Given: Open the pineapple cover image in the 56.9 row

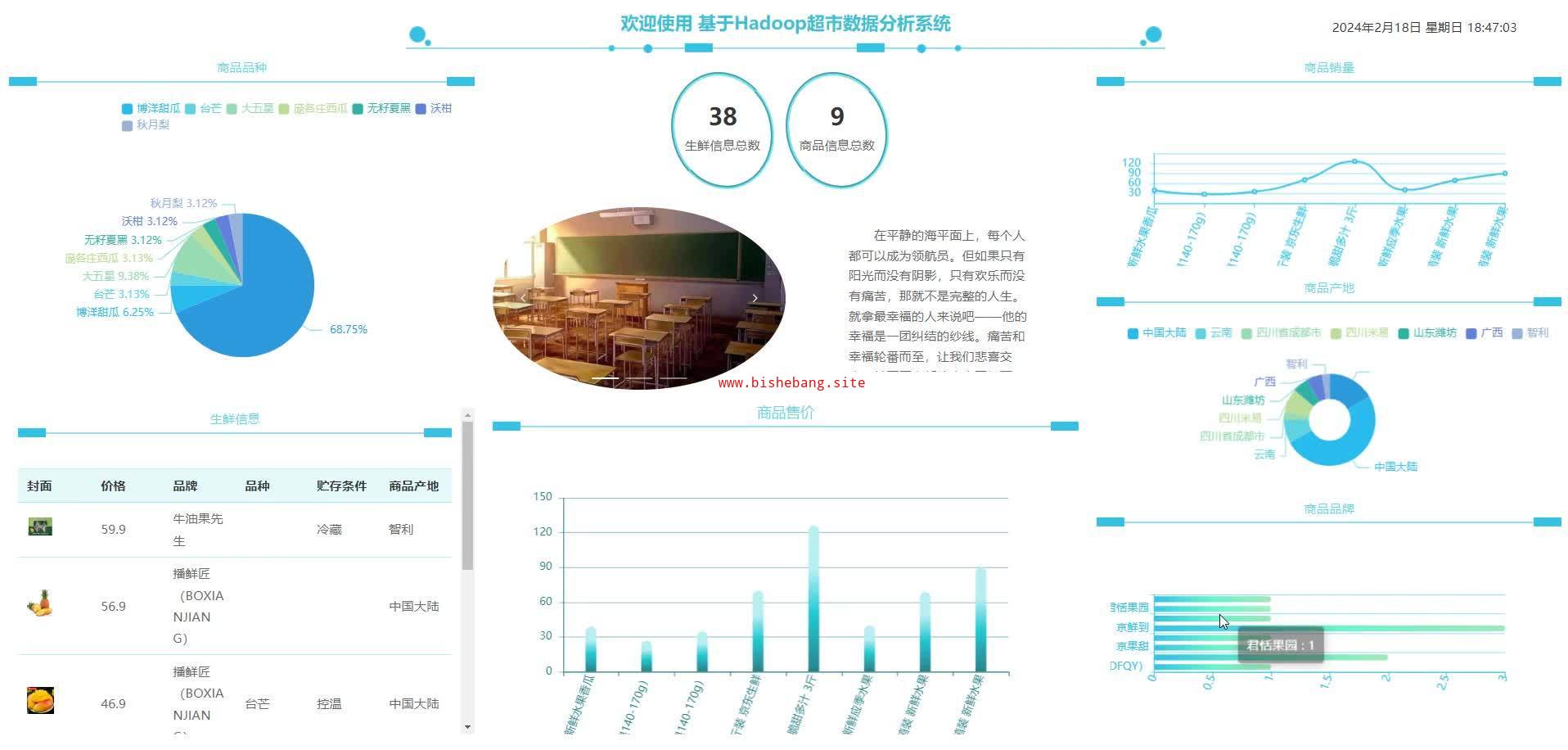Looking at the screenshot, I should click(x=40, y=604).
